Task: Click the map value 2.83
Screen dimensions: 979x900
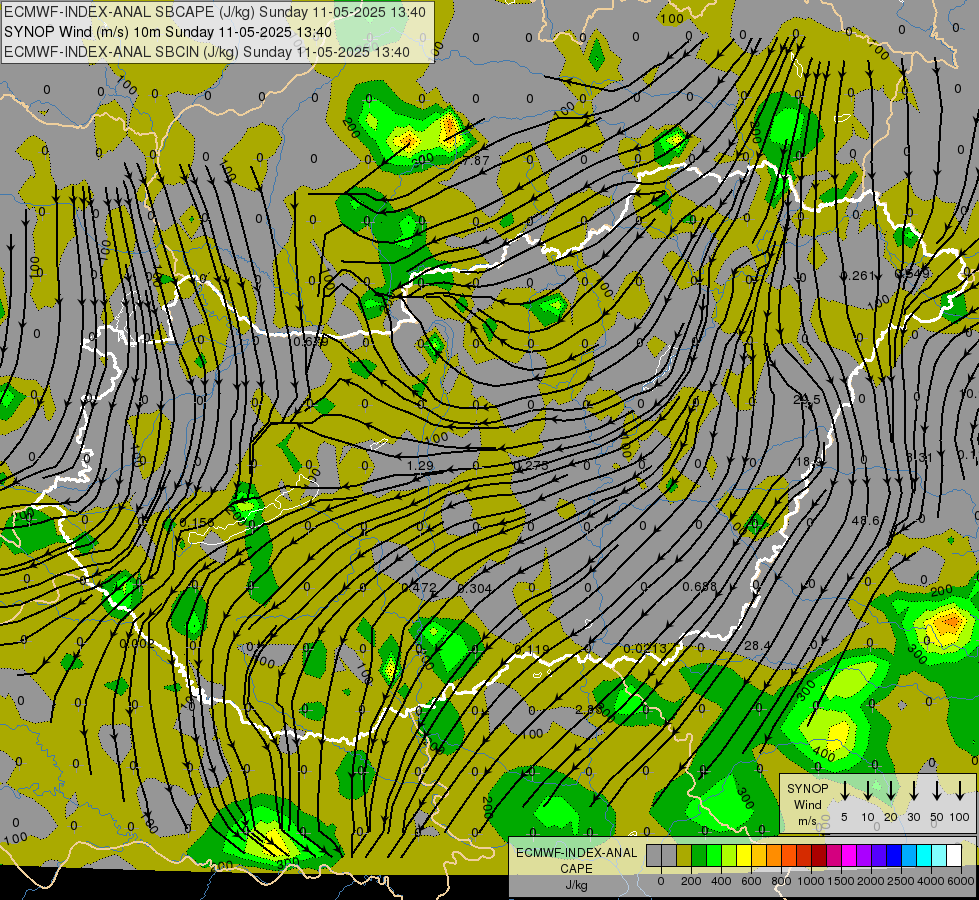Action: [589, 710]
